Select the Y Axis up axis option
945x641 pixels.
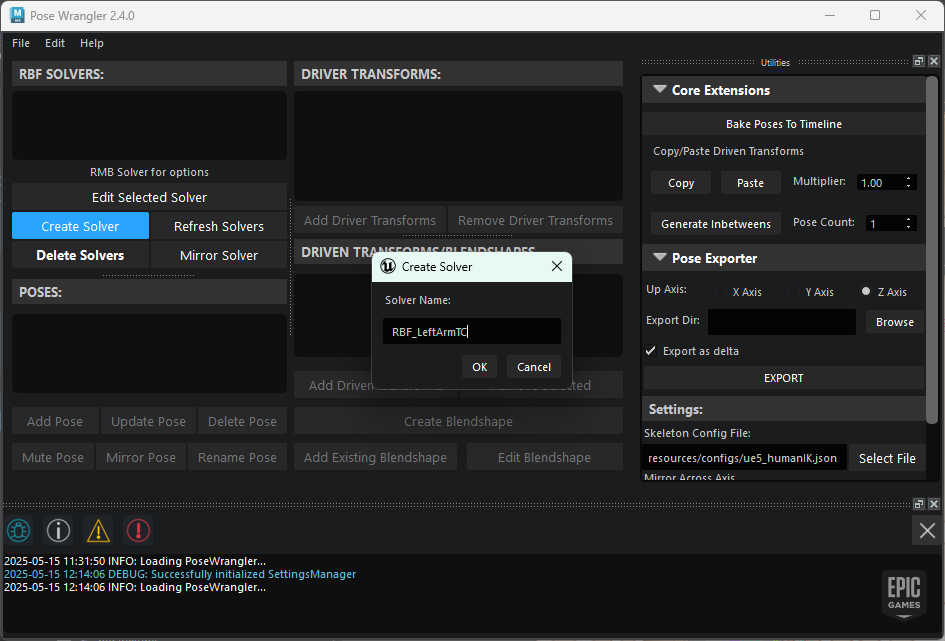click(x=794, y=292)
